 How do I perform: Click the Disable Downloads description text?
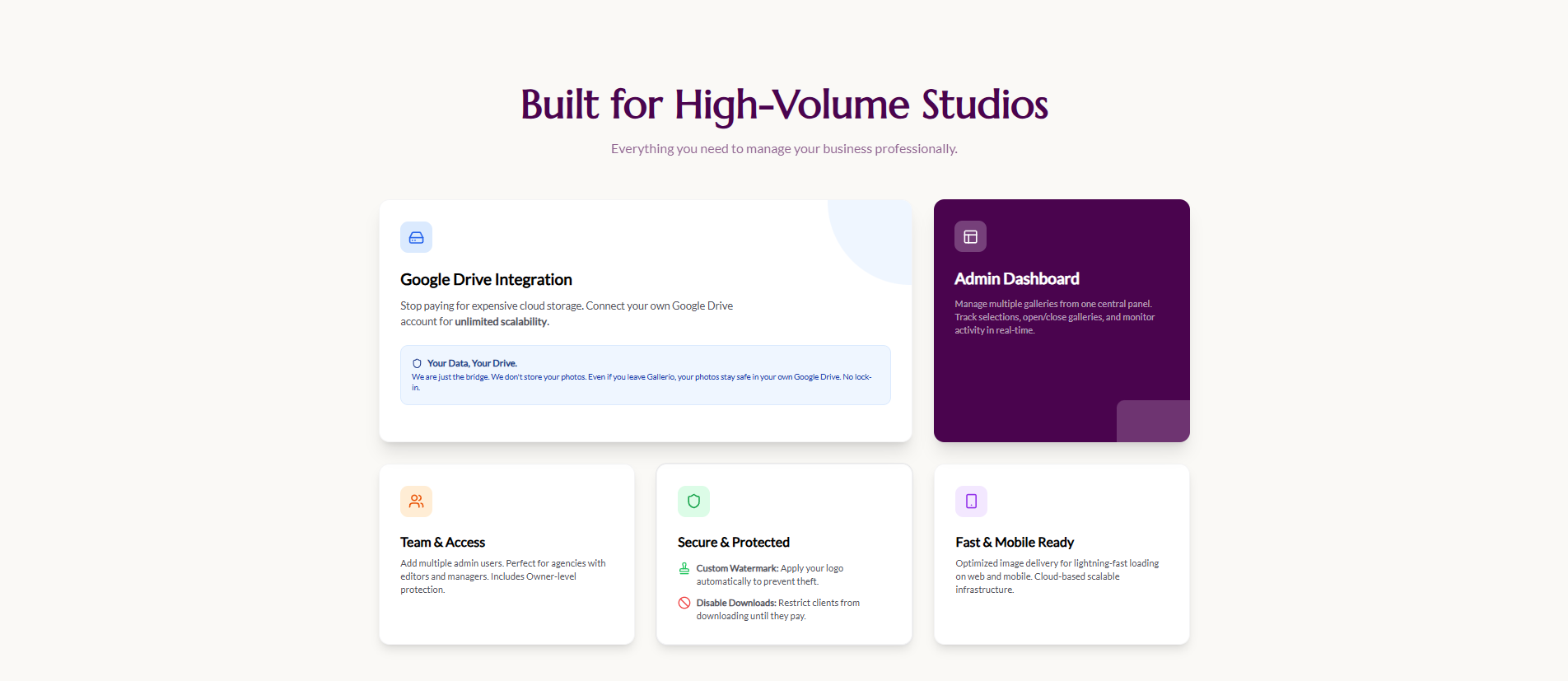(x=777, y=609)
